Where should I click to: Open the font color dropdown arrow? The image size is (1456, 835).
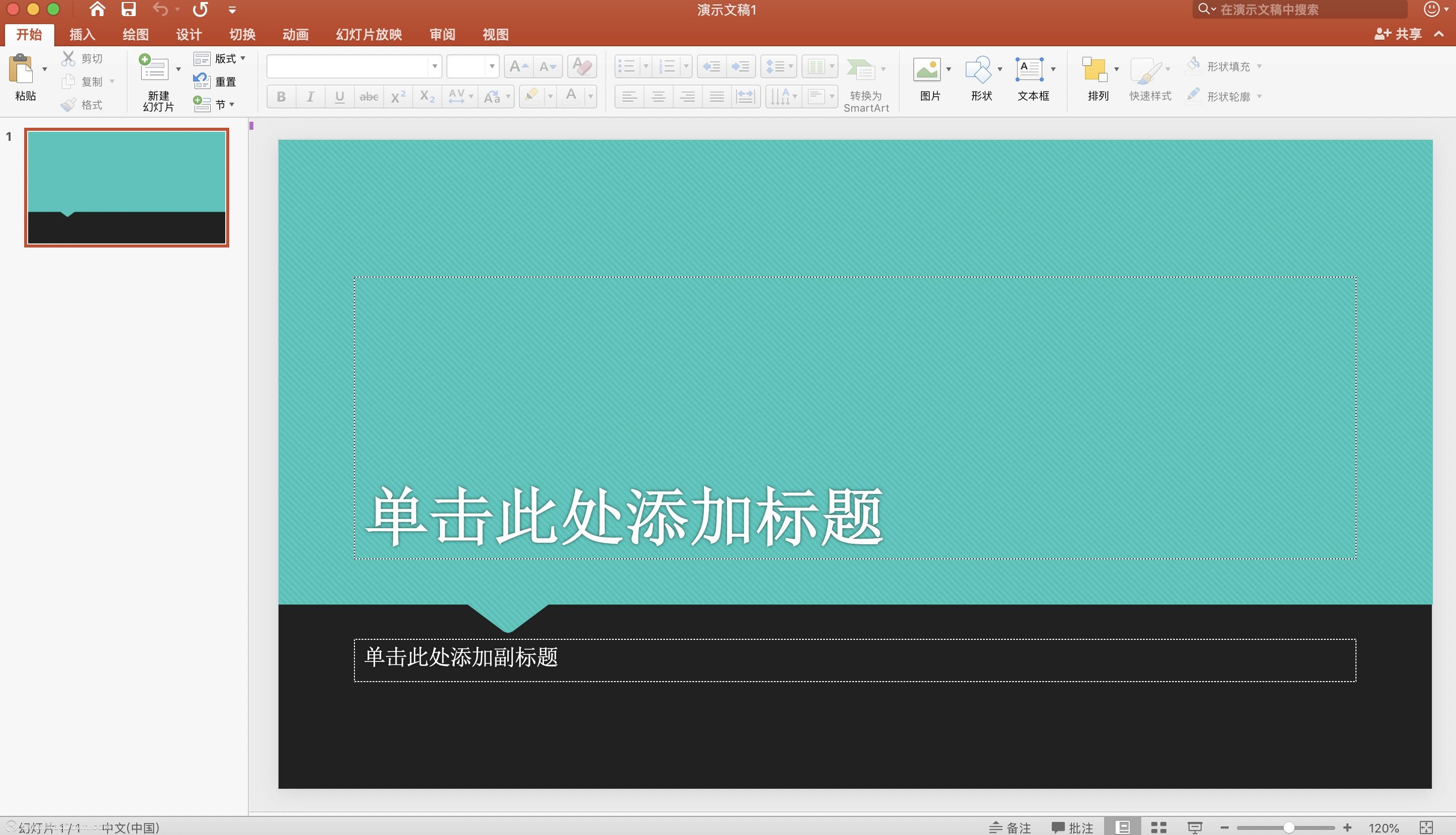[x=590, y=97]
